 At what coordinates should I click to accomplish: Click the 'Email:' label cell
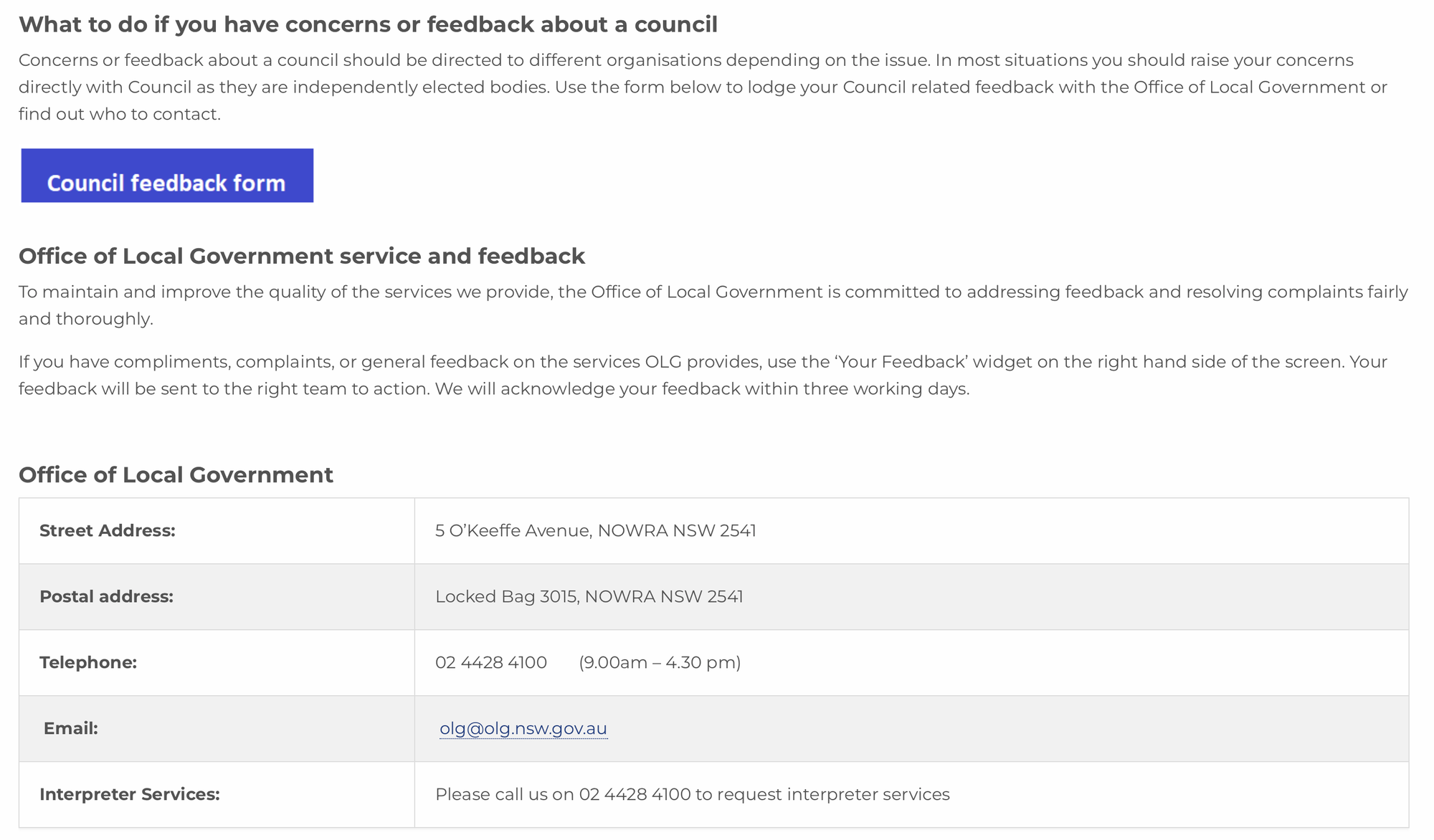[x=70, y=728]
